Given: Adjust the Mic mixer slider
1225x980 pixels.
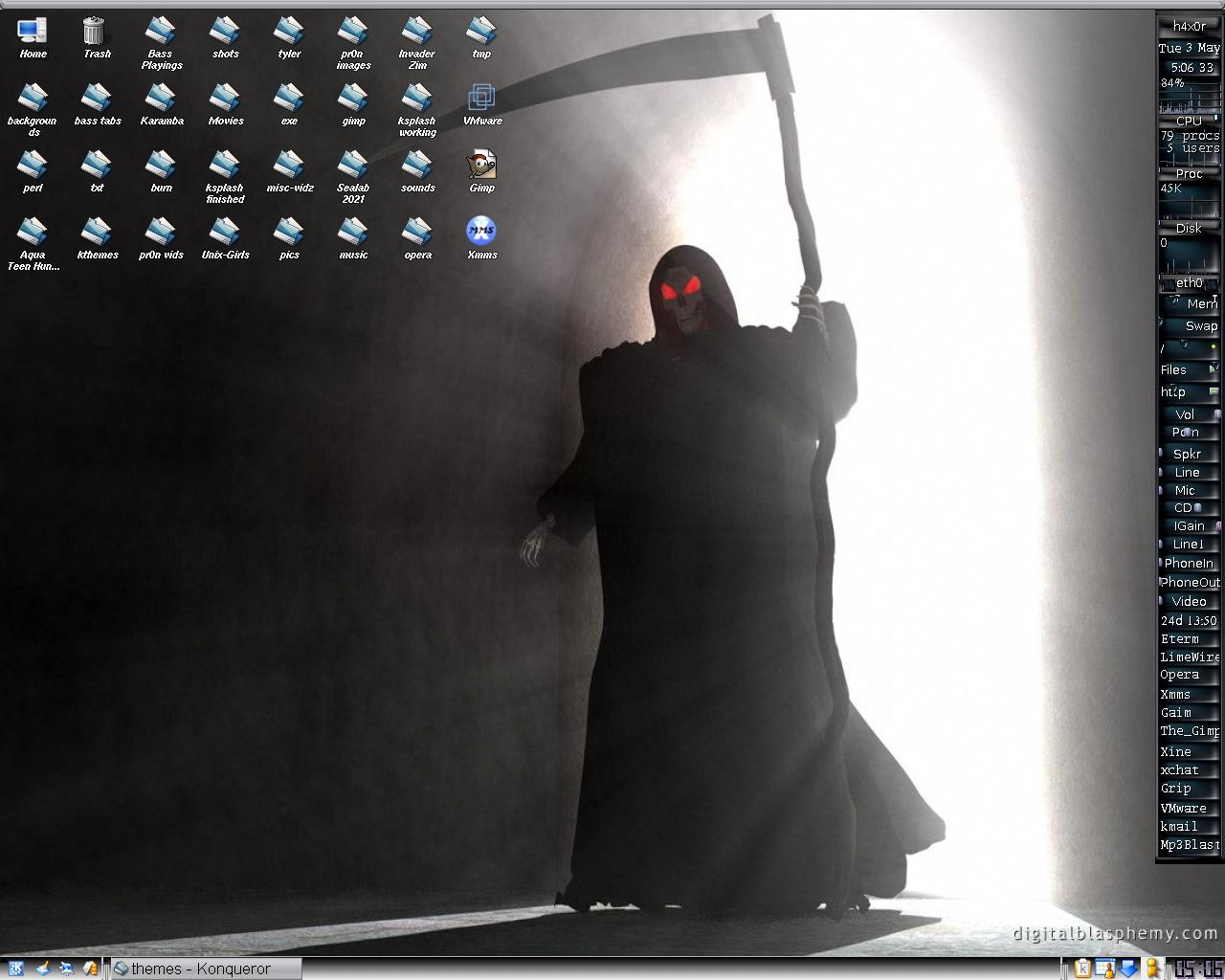Looking at the screenshot, I should click(1190, 490).
